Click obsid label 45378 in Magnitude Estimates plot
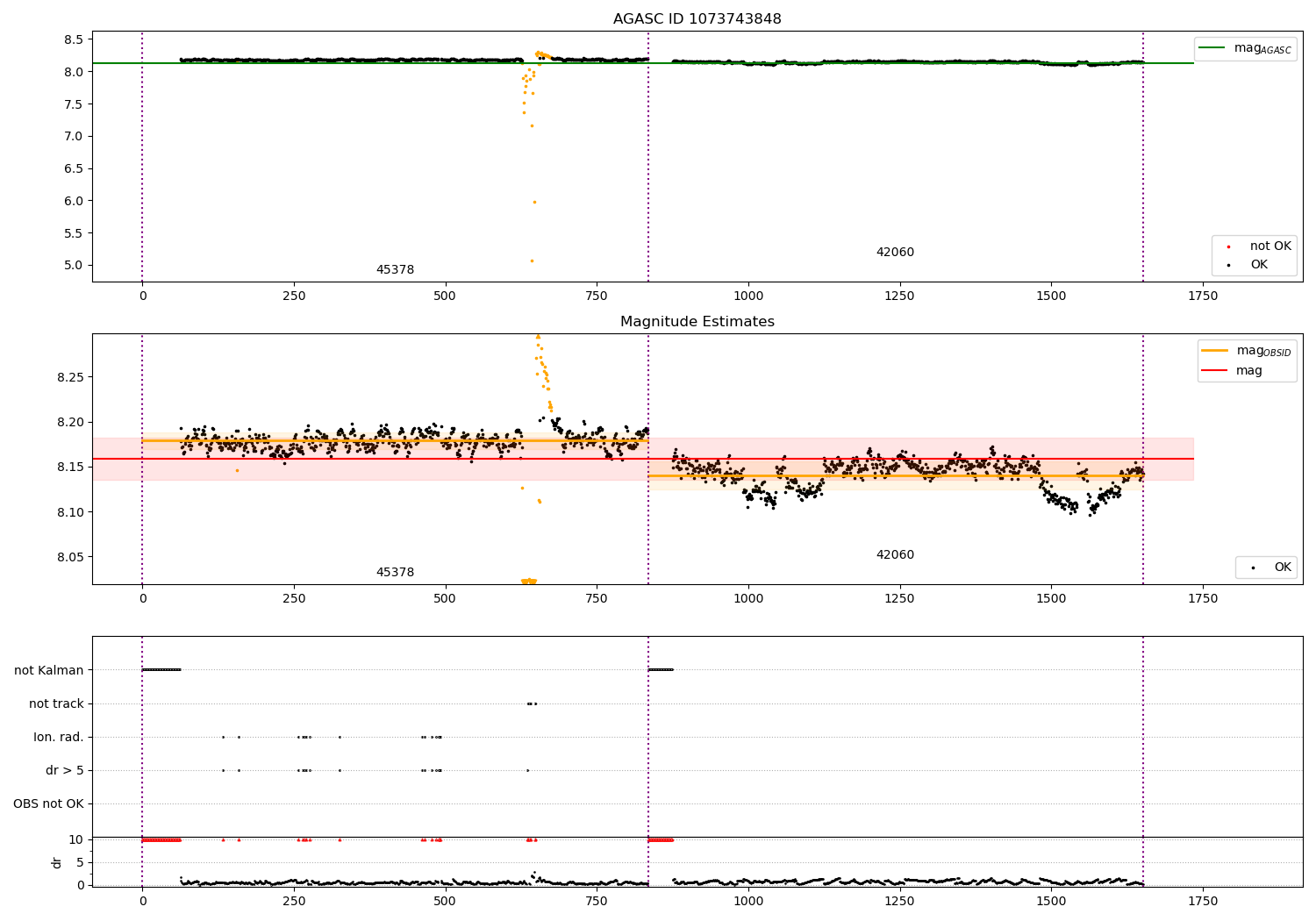Image resolution: width=1316 pixels, height=921 pixels. coord(395,573)
